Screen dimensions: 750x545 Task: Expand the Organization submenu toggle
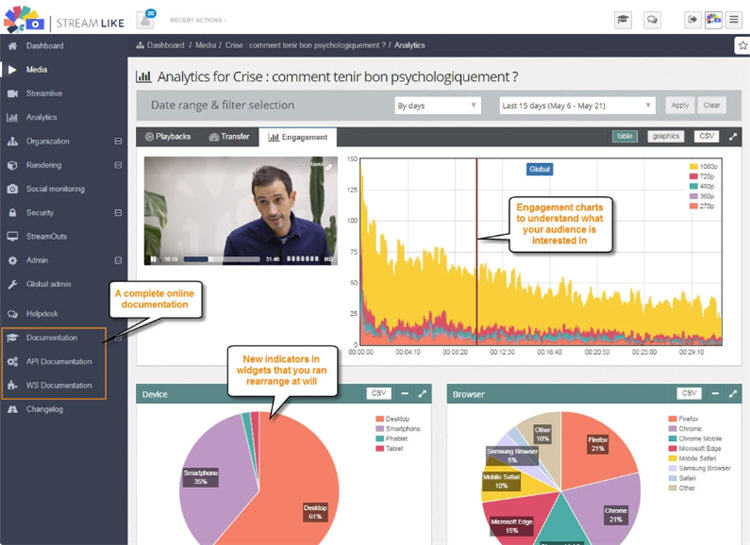tap(118, 141)
